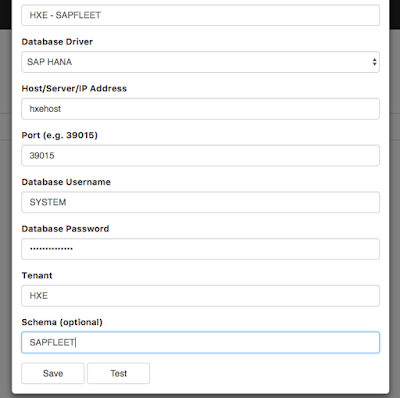This screenshot has width=400, height=398.
Task: Open the Database Driver dropdown showing SAP HANA
Action: (200, 62)
